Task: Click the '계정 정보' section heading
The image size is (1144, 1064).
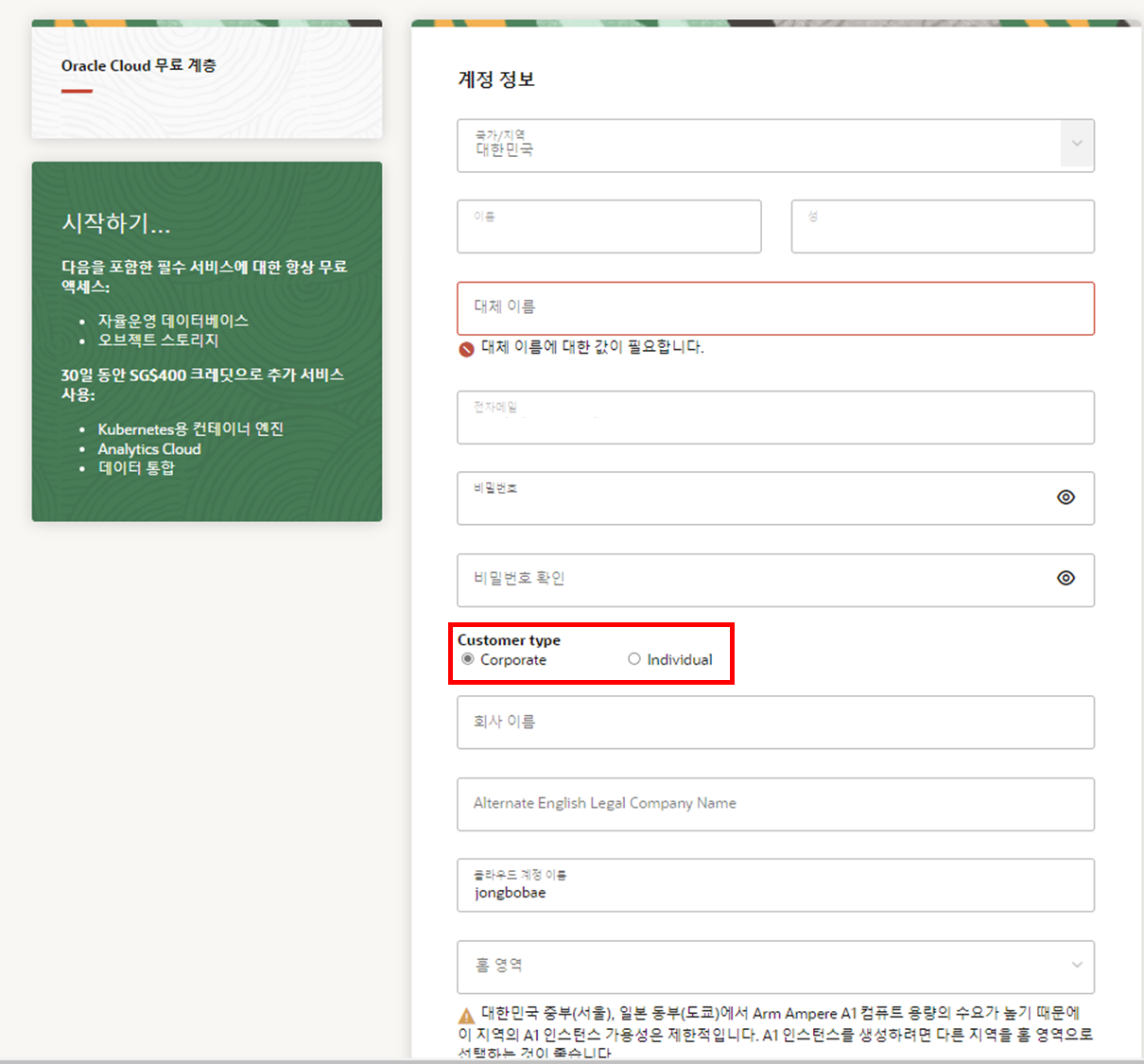Action: click(496, 79)
